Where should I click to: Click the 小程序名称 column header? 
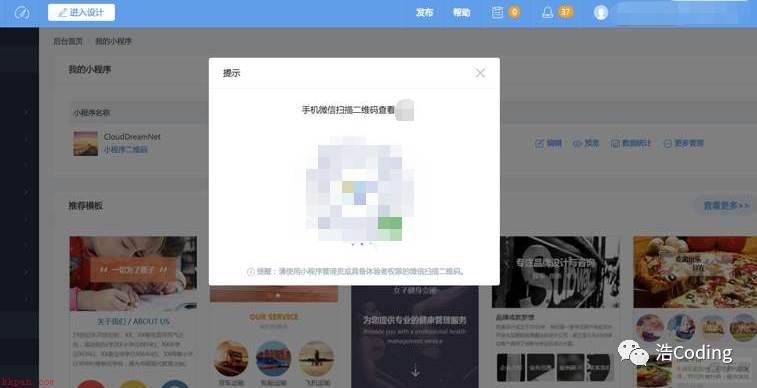click(x=92, y=113)
